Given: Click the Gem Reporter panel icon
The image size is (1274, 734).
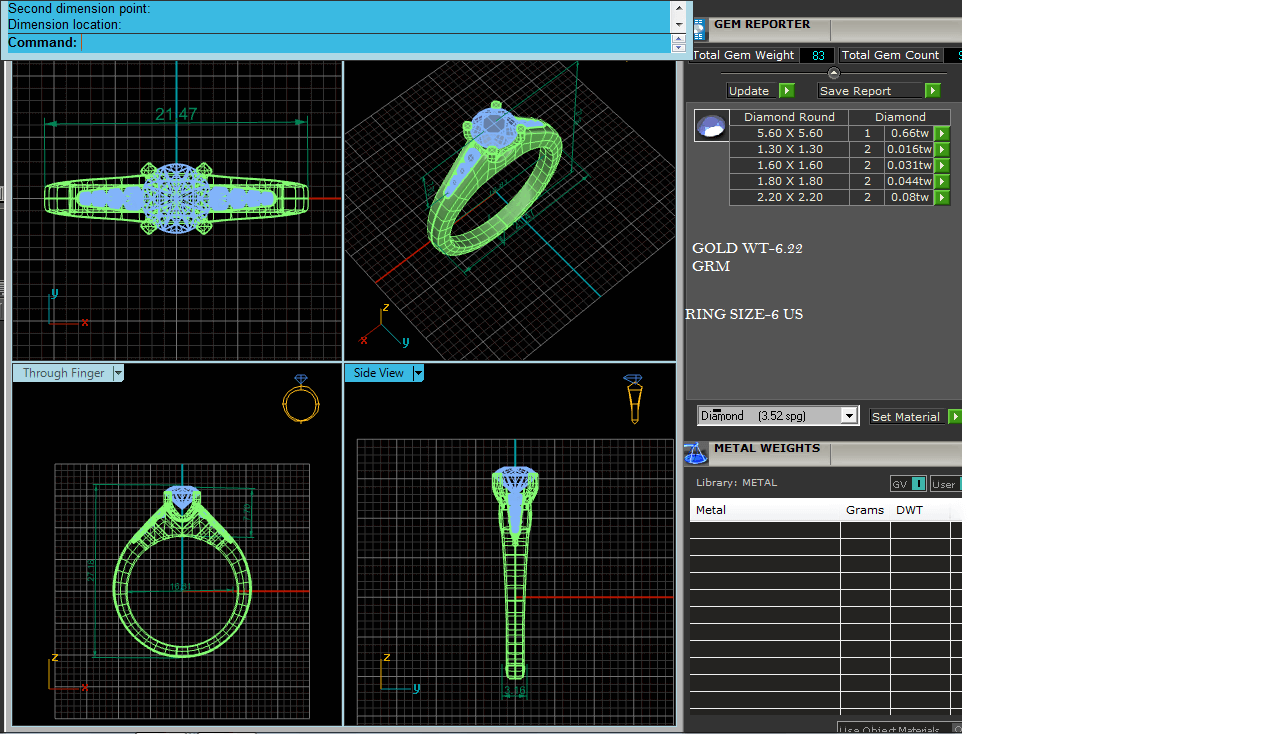Looking at the screenshot, I should [699, 30].
